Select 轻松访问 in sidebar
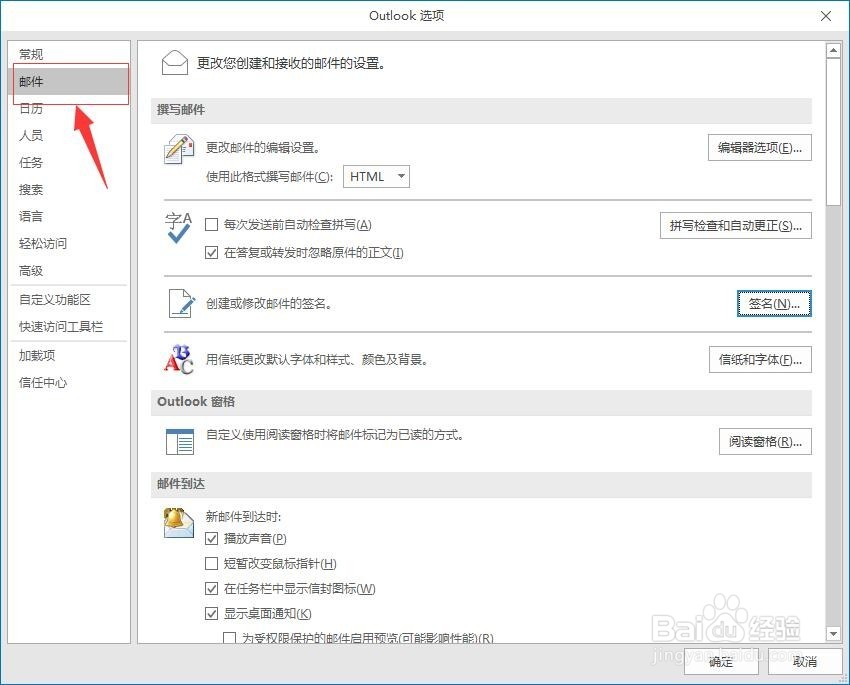850x685 pixels. [69, 243]
